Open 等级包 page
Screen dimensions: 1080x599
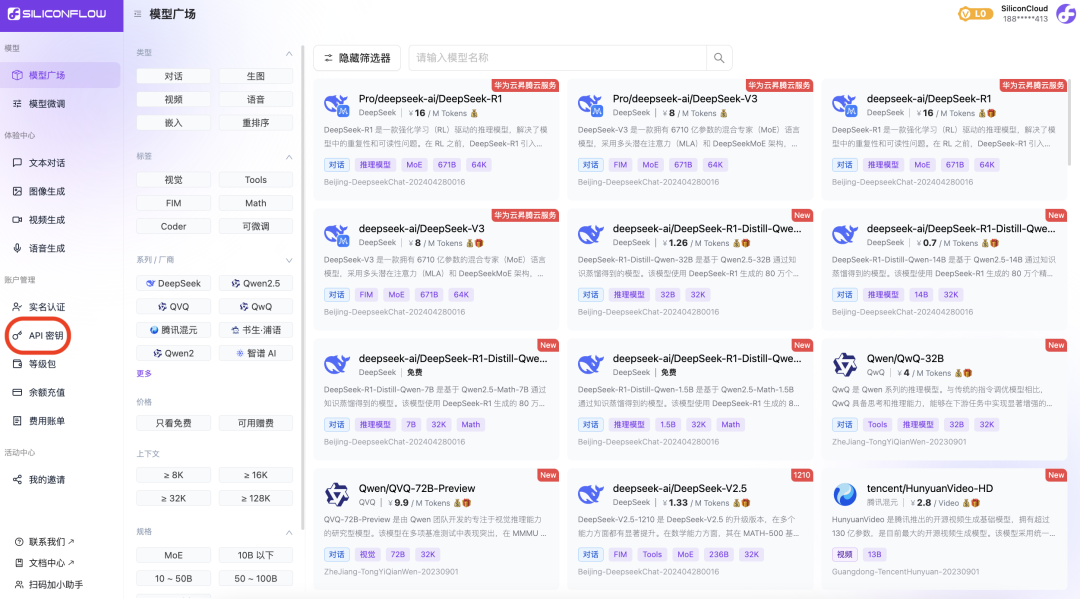(61, 364)
